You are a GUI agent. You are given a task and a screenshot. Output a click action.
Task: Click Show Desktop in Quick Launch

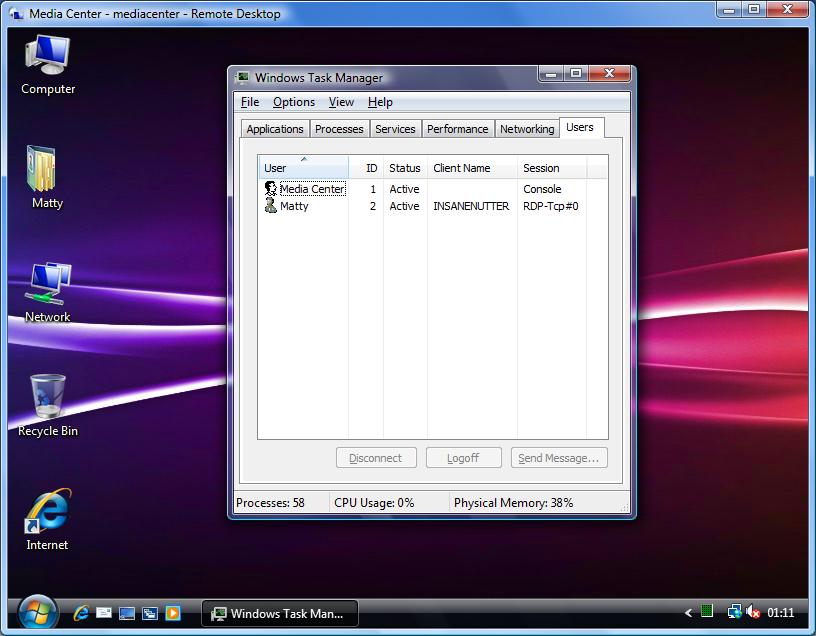(x=126, y=613)
